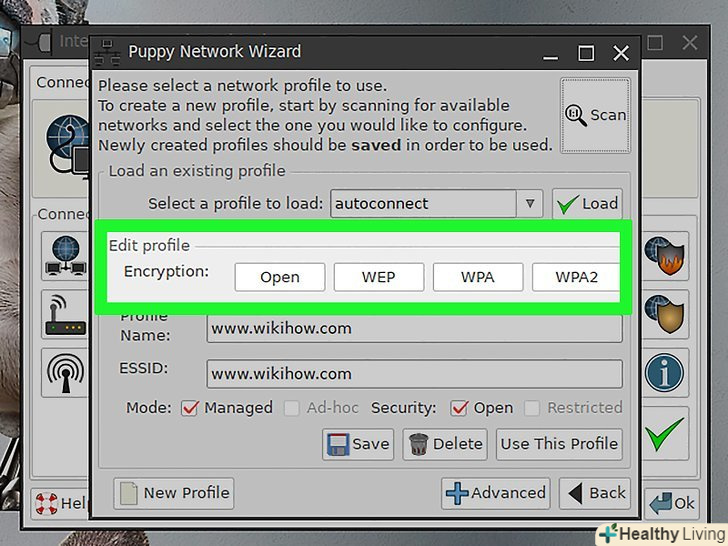
Task: Click firewall flame shield icon in background window
Action: click(x=665, y=256)
